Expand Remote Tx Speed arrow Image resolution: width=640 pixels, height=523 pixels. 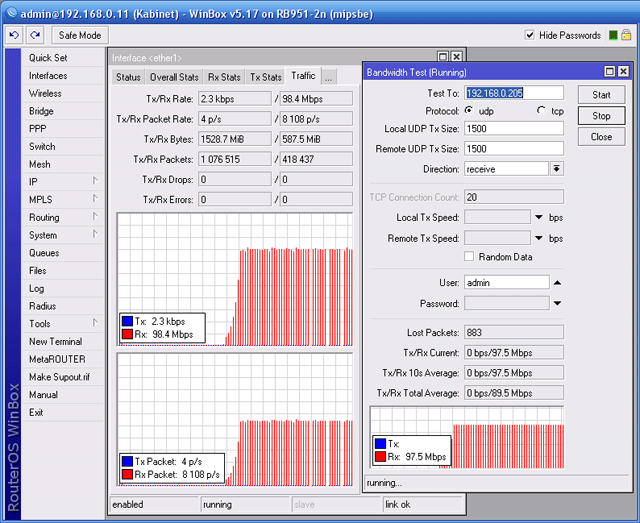pyautogui.click(x=539, y=238)
